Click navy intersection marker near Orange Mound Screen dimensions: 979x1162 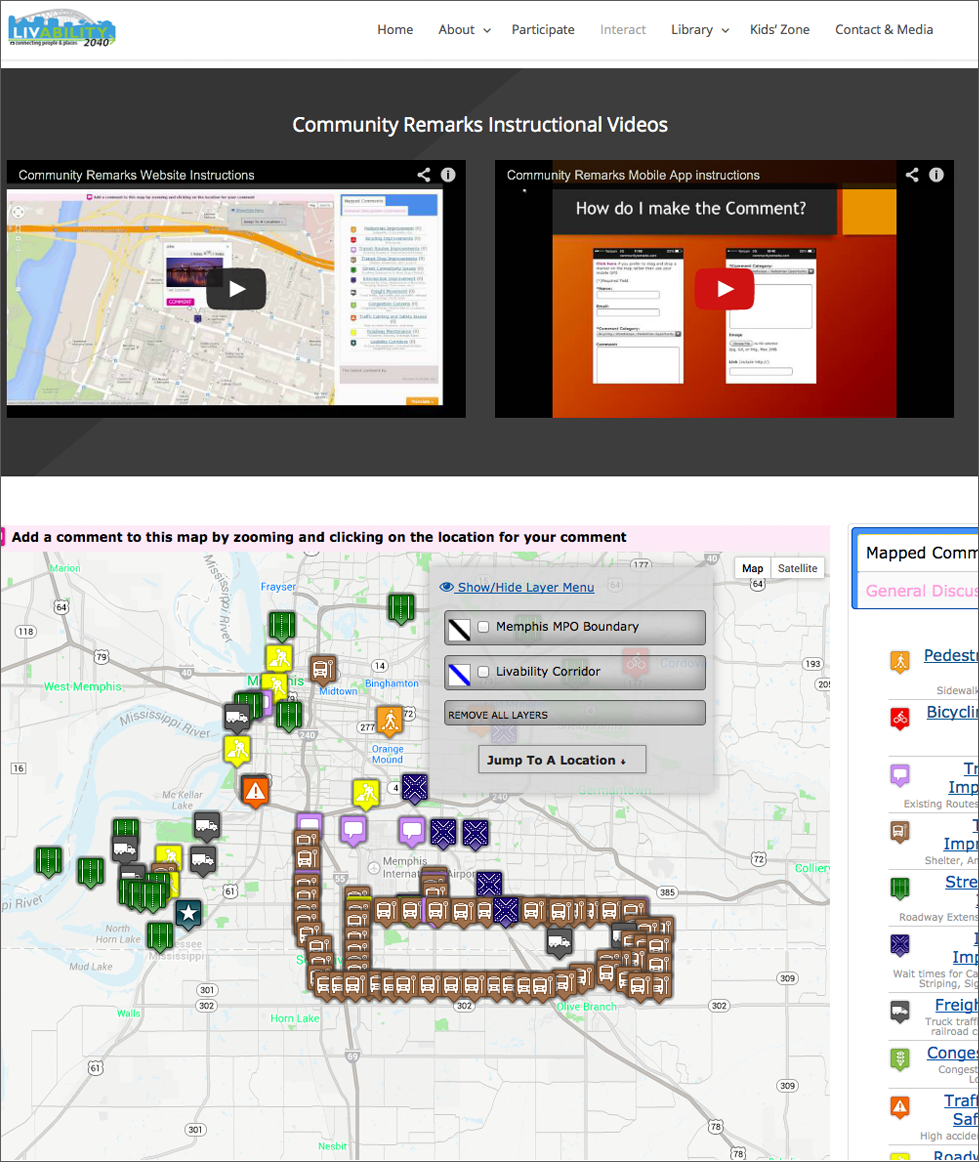[414, 789]
